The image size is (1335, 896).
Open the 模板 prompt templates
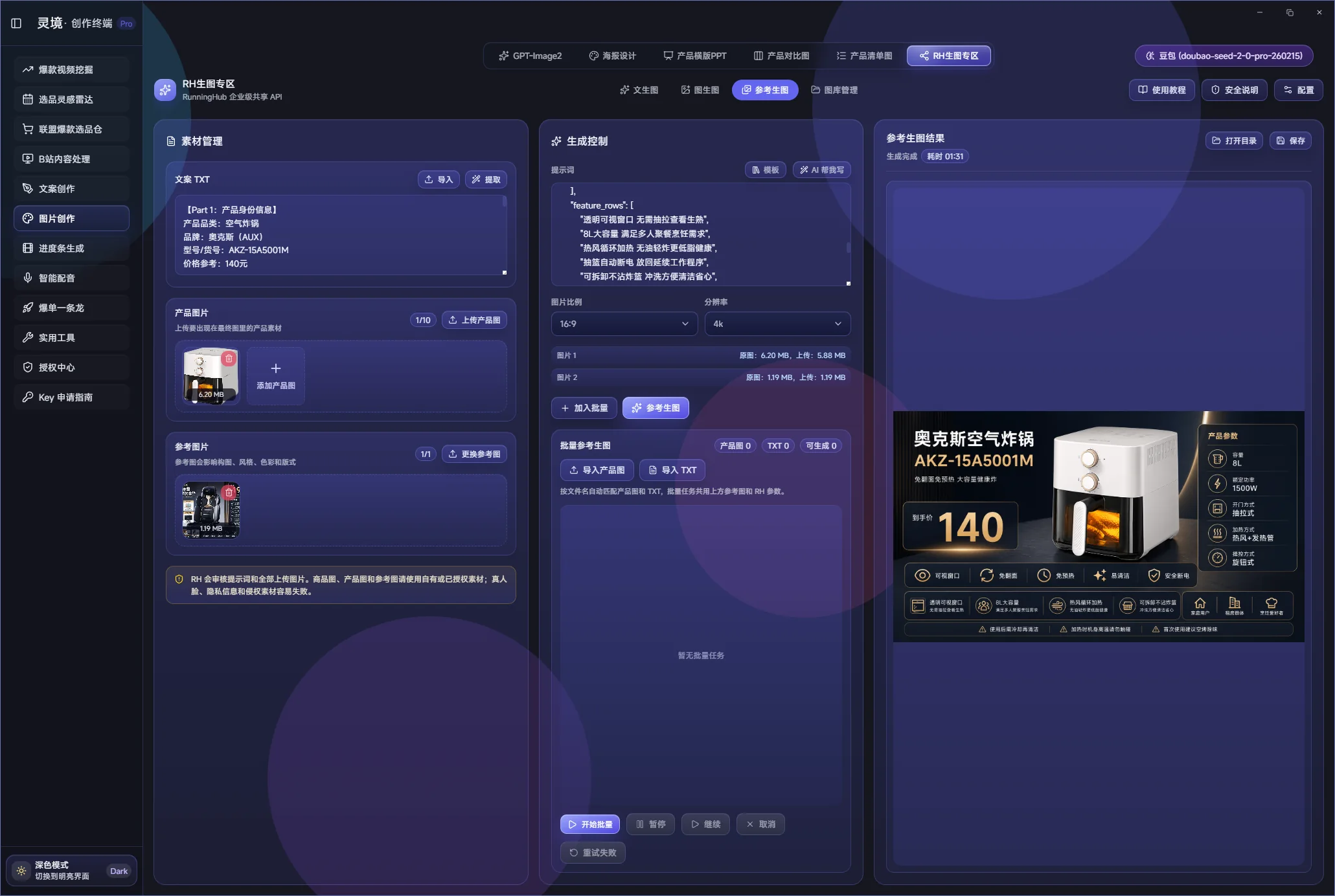click(766, 170)
